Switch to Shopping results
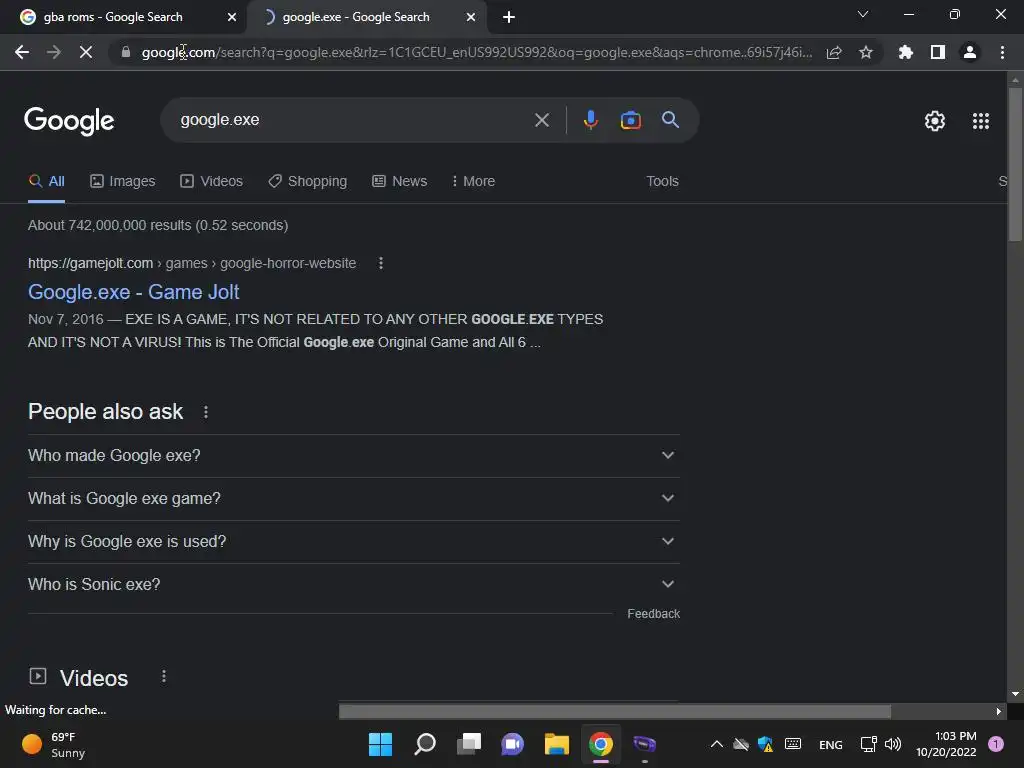 [308, 182]
